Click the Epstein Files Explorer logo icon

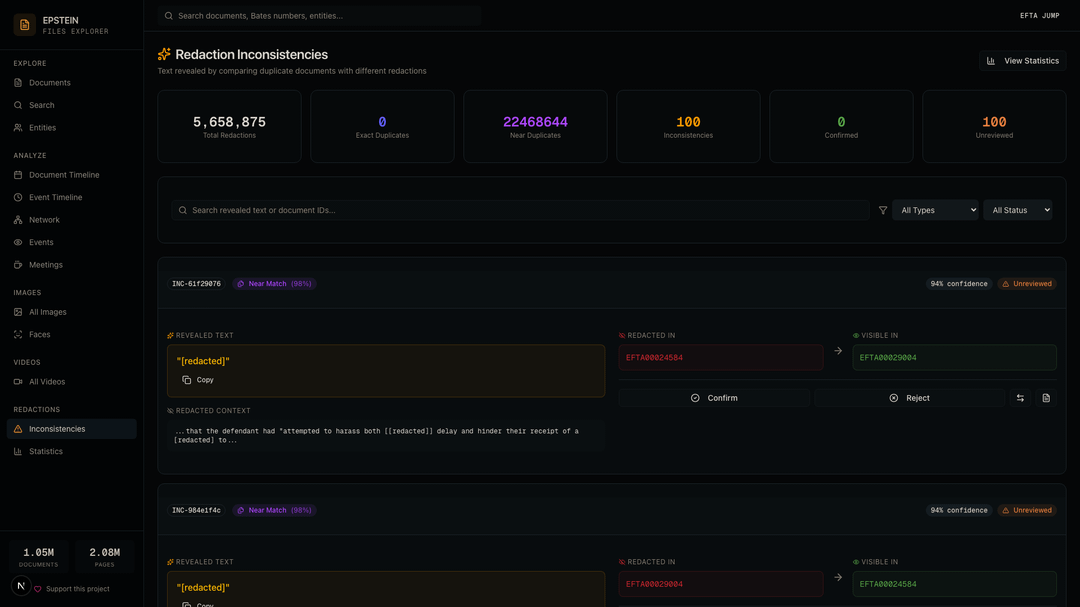pyautogui.click(x=24, y=25)
